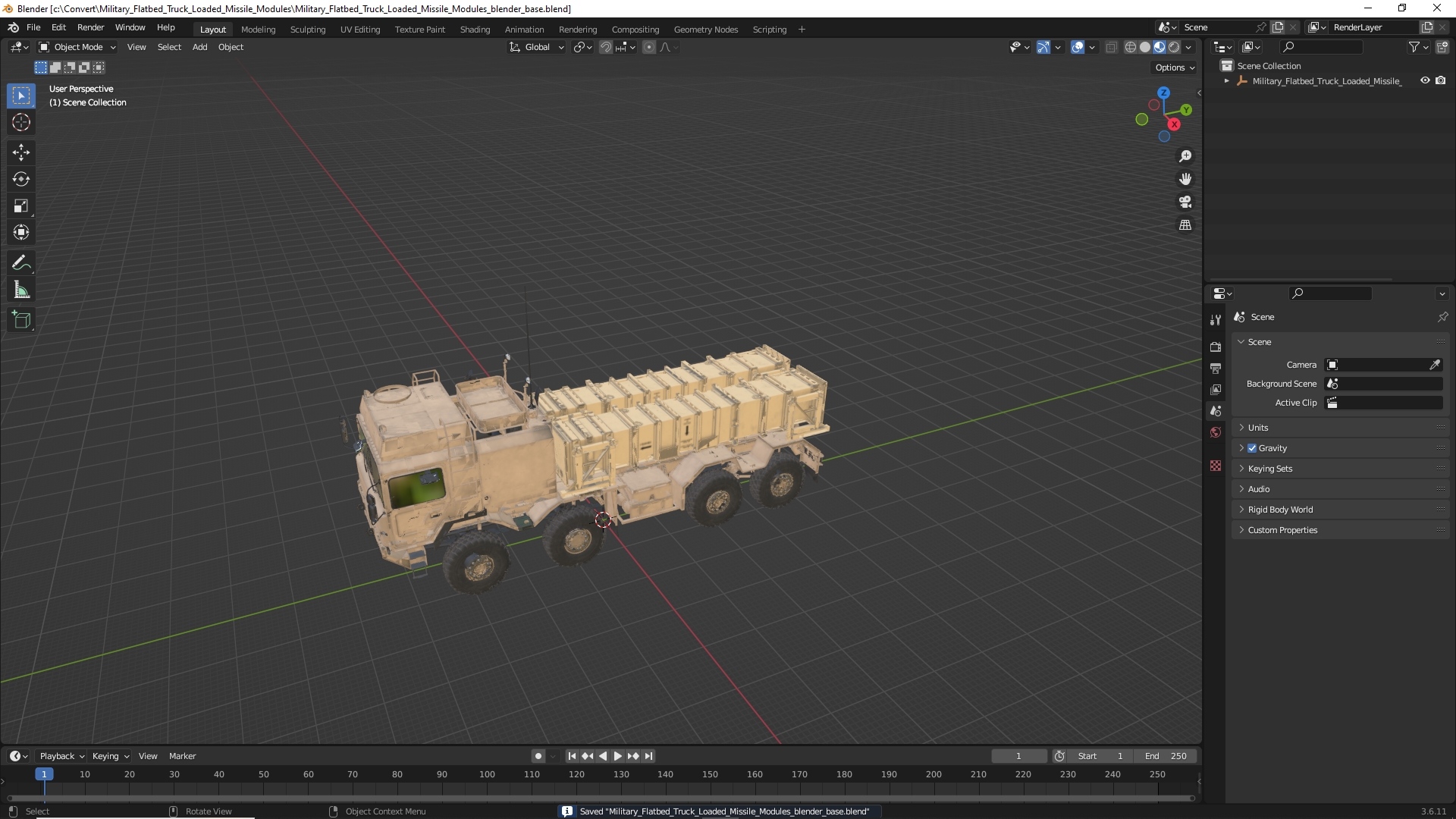Viewport: 1456px width, 819px height.
Task: Click the Start frame field
Action: coord(1100,756)
